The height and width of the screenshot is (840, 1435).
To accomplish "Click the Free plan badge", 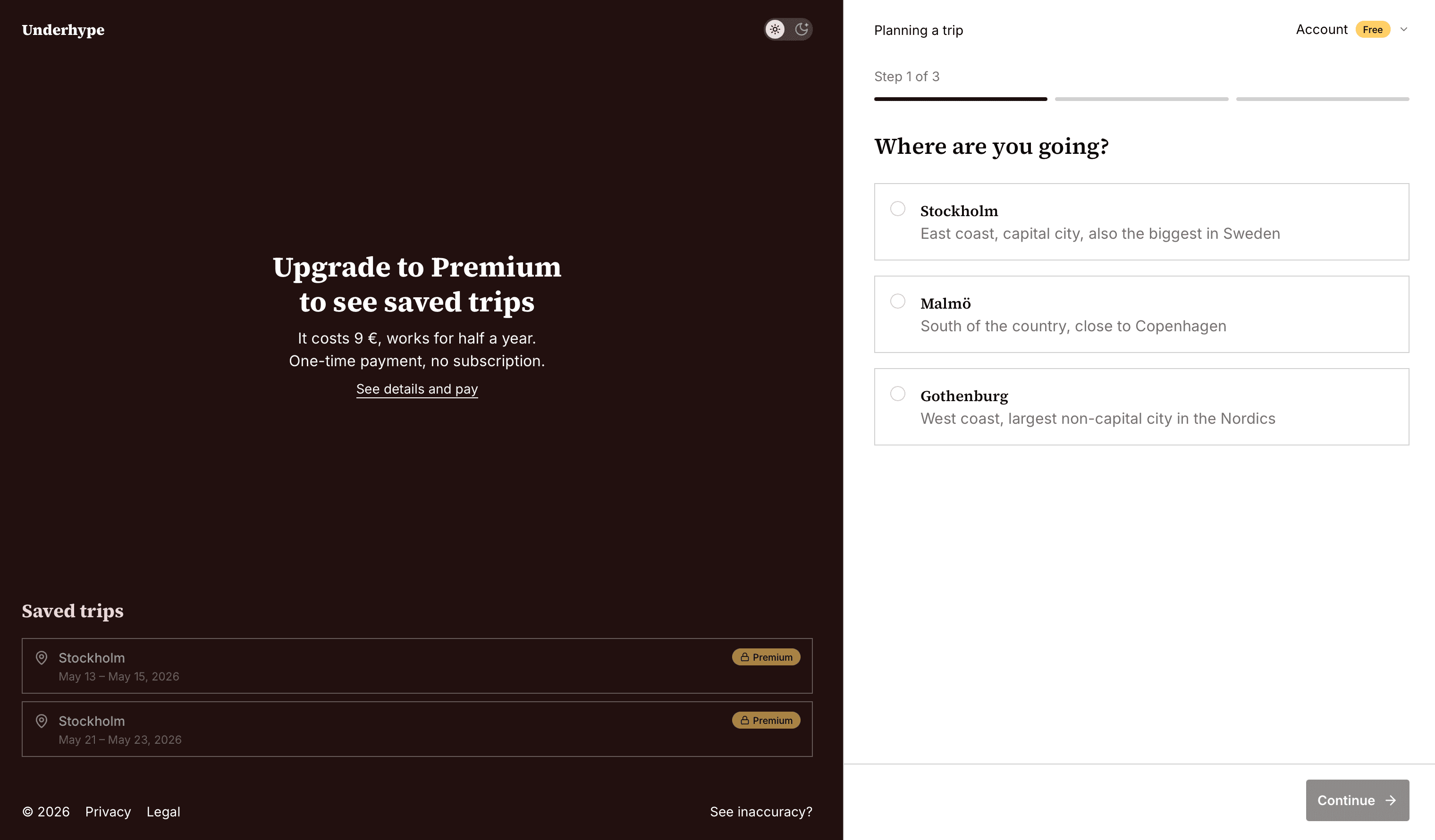I will (x=1372, y=30).
